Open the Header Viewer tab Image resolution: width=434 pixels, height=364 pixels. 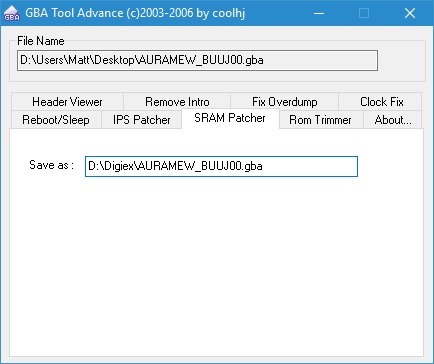67,102
